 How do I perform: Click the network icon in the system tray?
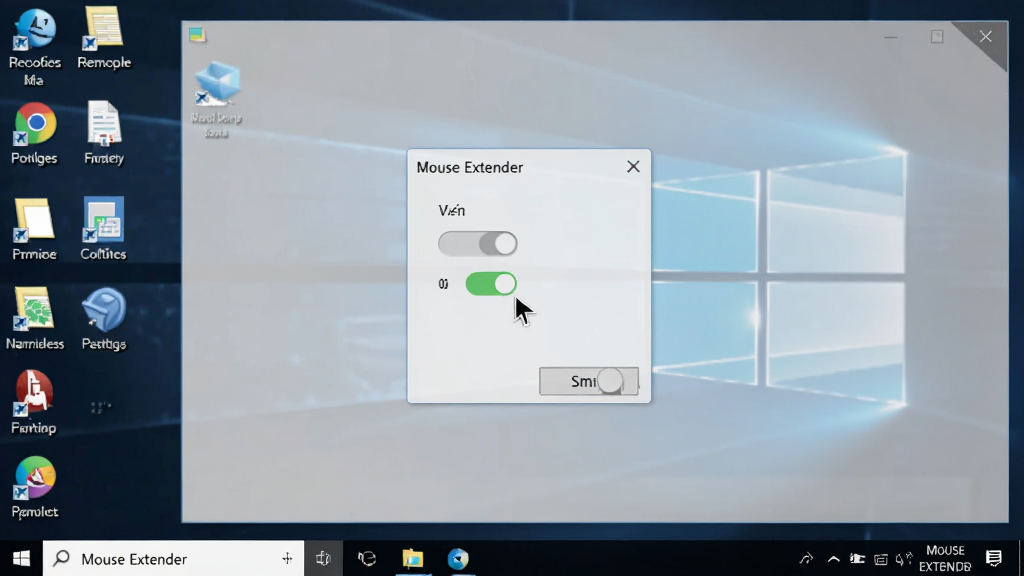pos(881,559)
